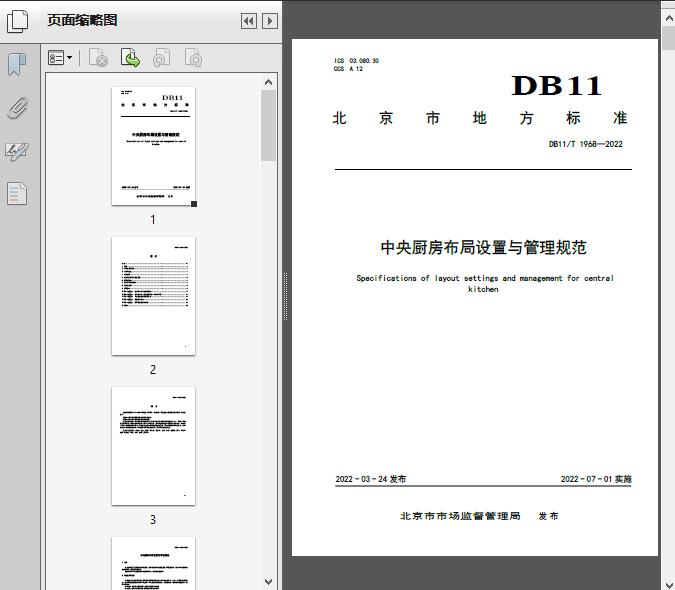Select the partially visible page 4 thumbnail
675x590 pixels.
click(153, 563)
